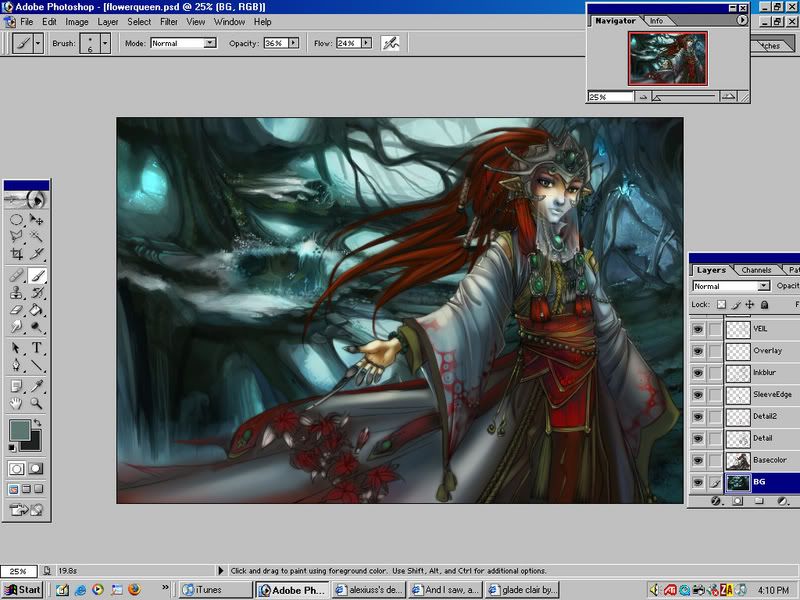The image size is (800, 600).
Task: Select the Notes tool
Action: (x=16, y=387)
